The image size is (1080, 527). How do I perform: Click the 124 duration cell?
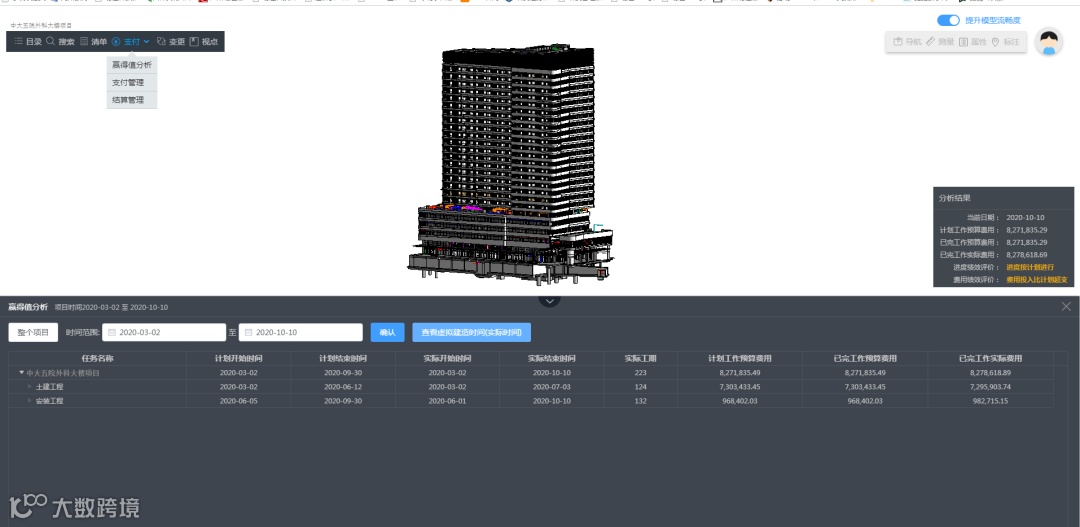point(641,386)
